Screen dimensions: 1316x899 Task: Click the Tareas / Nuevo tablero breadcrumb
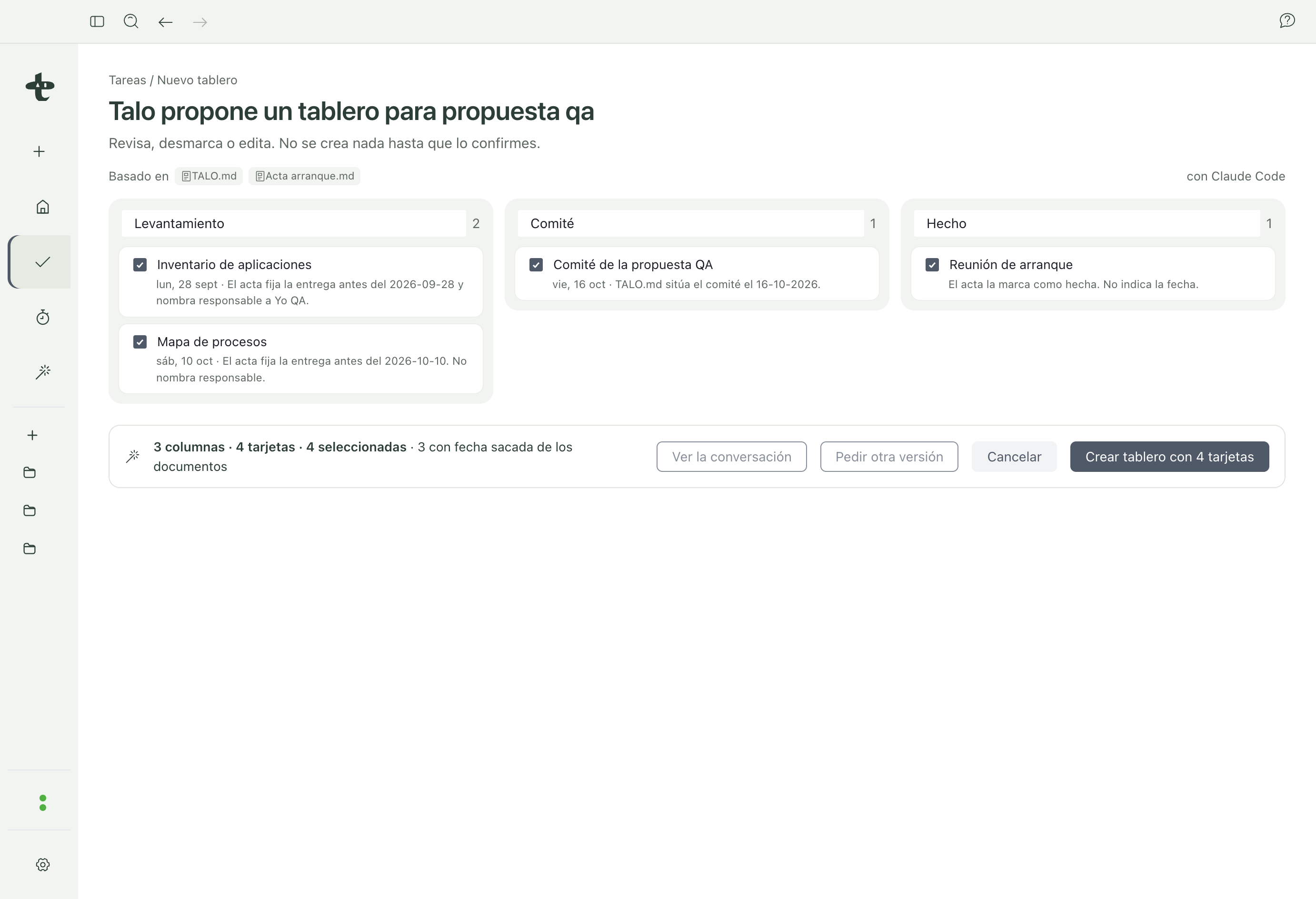tap(173, 80)
